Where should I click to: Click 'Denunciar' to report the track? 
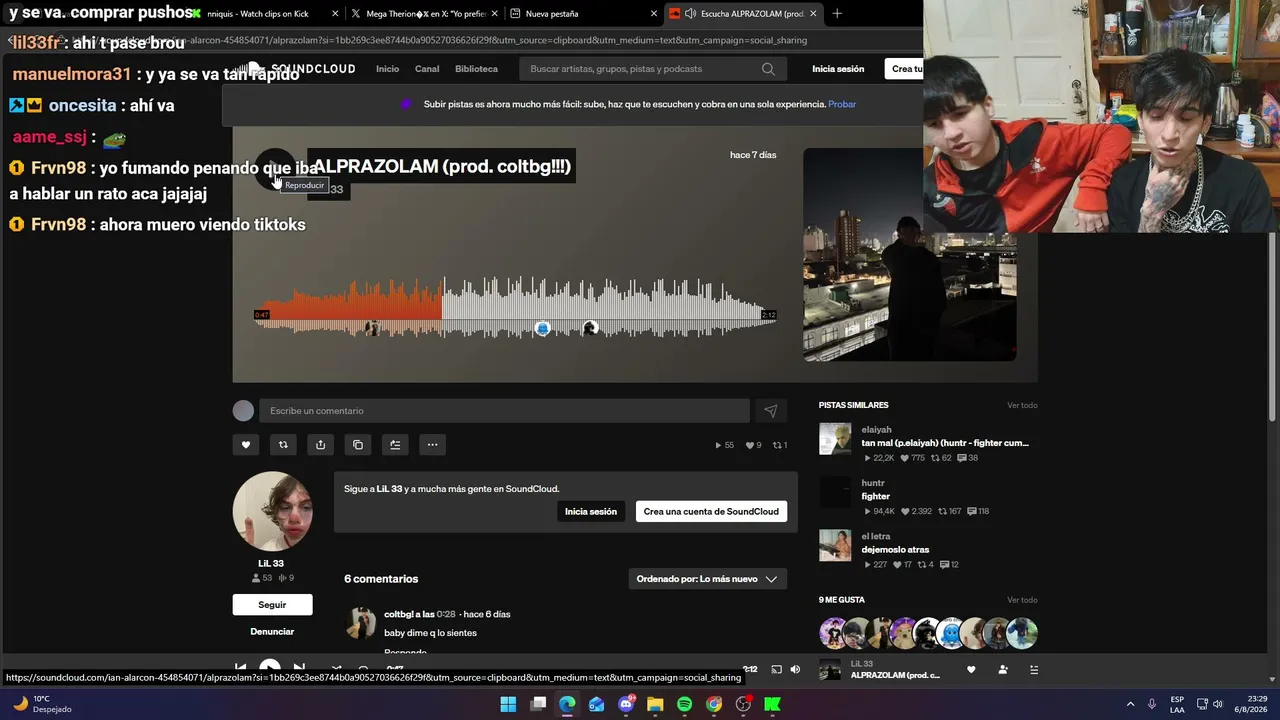point(272,632)
